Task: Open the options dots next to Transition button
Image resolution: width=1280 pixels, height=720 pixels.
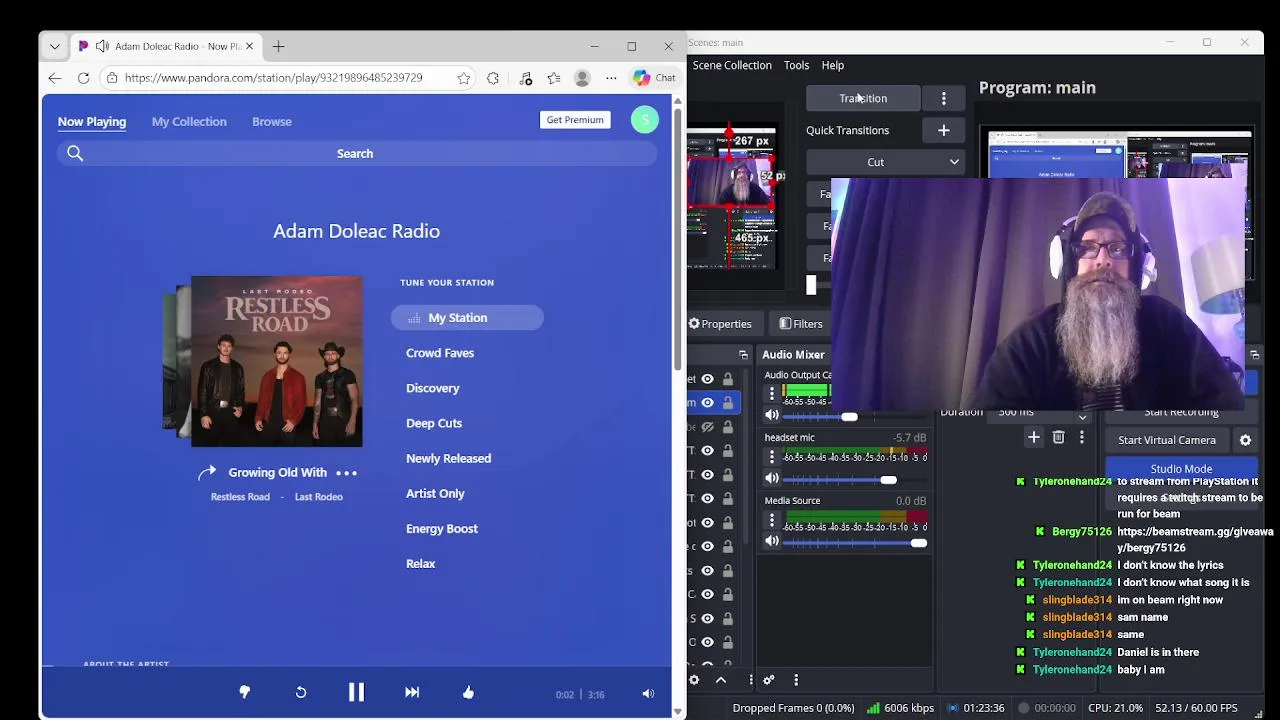Action: pyautogui.click(x=943, y=98)
